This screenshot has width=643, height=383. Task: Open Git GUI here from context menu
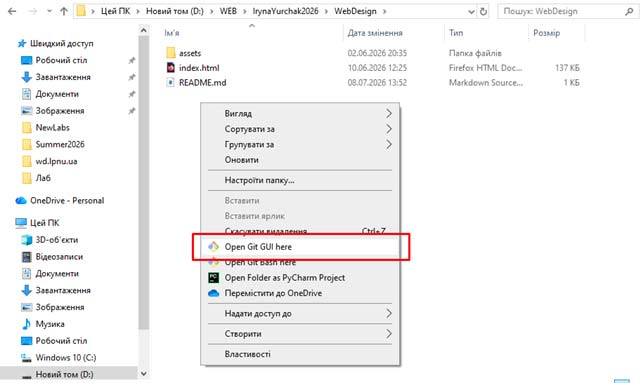[300, 247]
